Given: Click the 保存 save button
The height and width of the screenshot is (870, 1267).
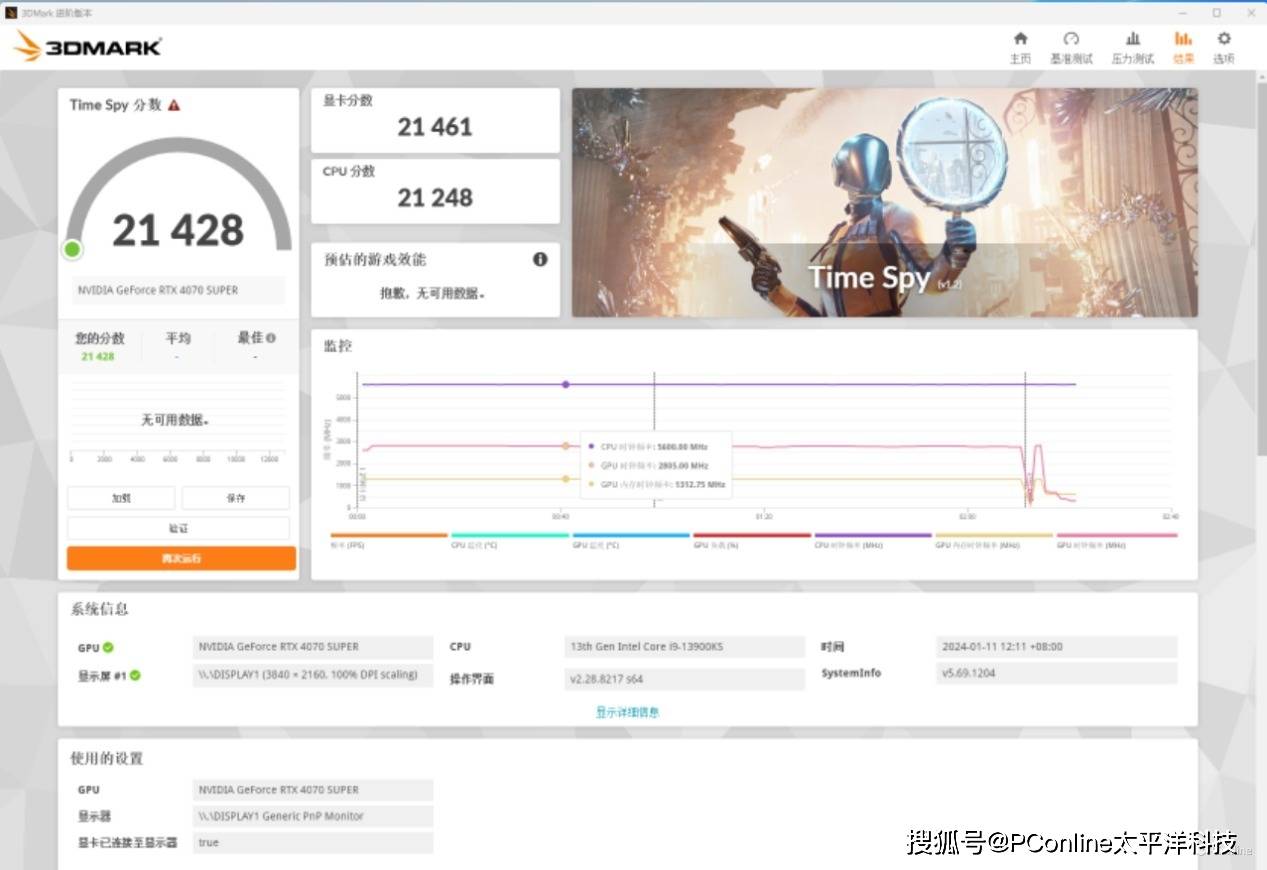Looking at the screenshot, I should 235,498.
